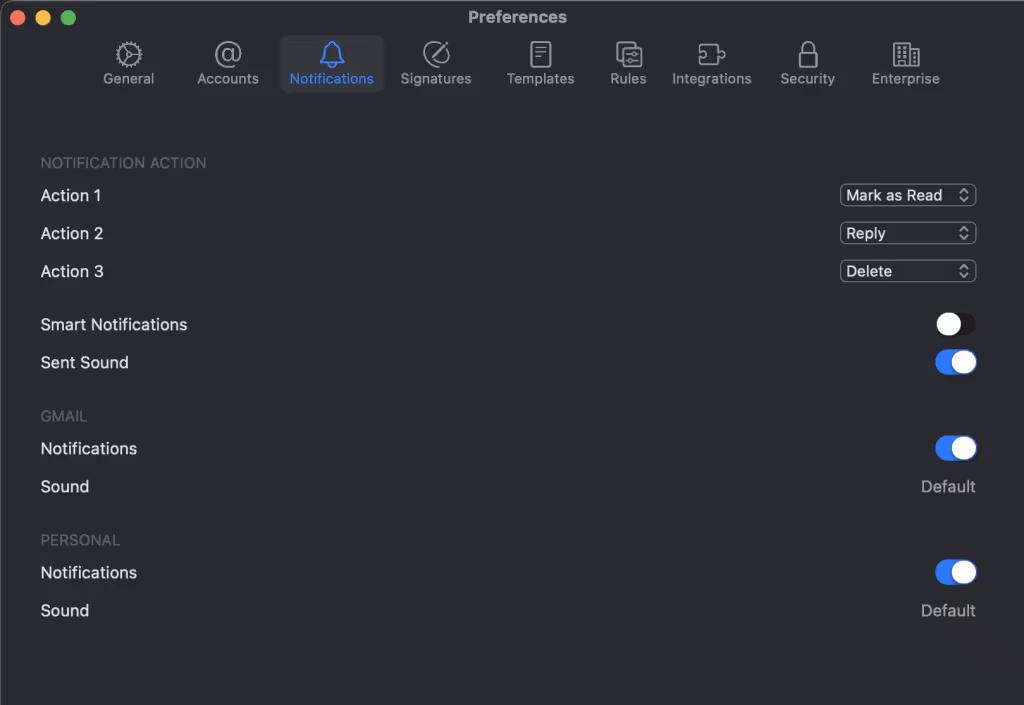The width and height of the screenshot is (1024, 705).
Task: Click the PERSONAL section header
Action: [x=80, y=540]
